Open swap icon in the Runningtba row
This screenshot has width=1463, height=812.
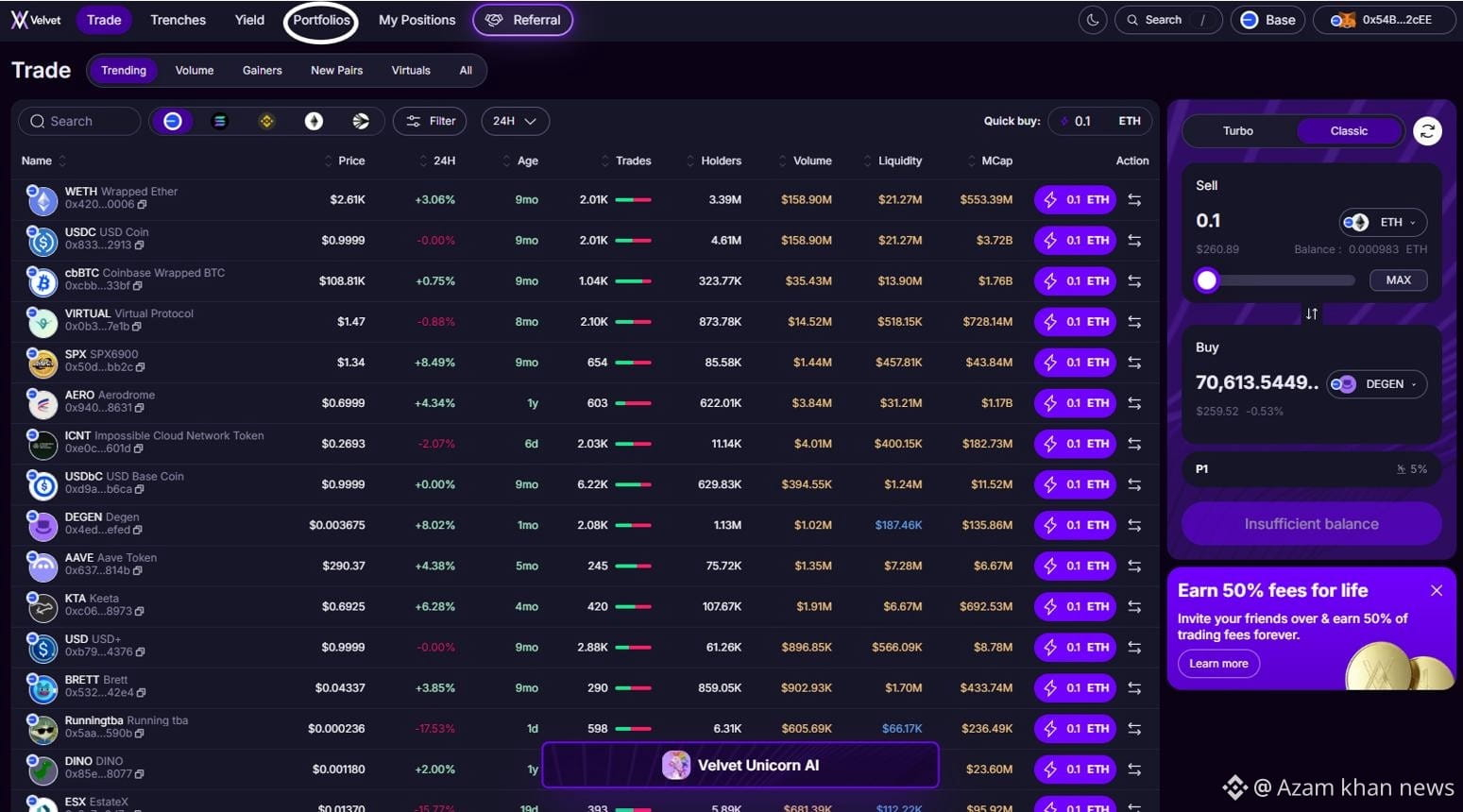pyautogui.click(x=1134, y=729)
